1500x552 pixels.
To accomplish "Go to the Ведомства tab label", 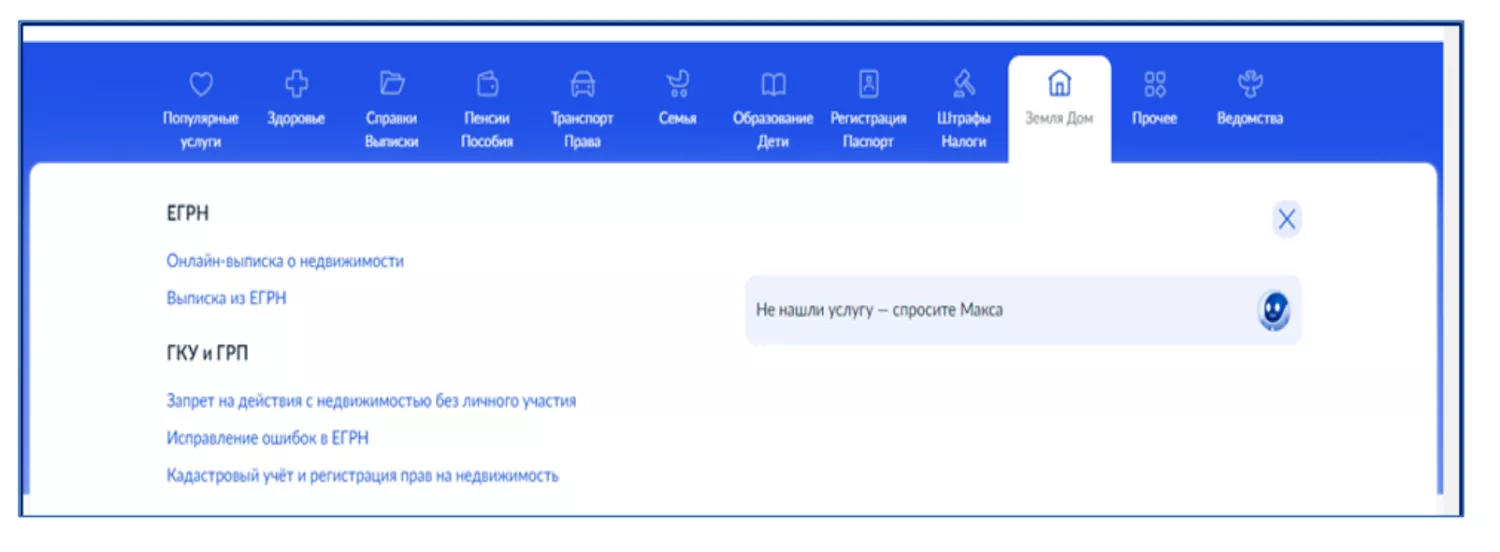I will point(1250,118).
